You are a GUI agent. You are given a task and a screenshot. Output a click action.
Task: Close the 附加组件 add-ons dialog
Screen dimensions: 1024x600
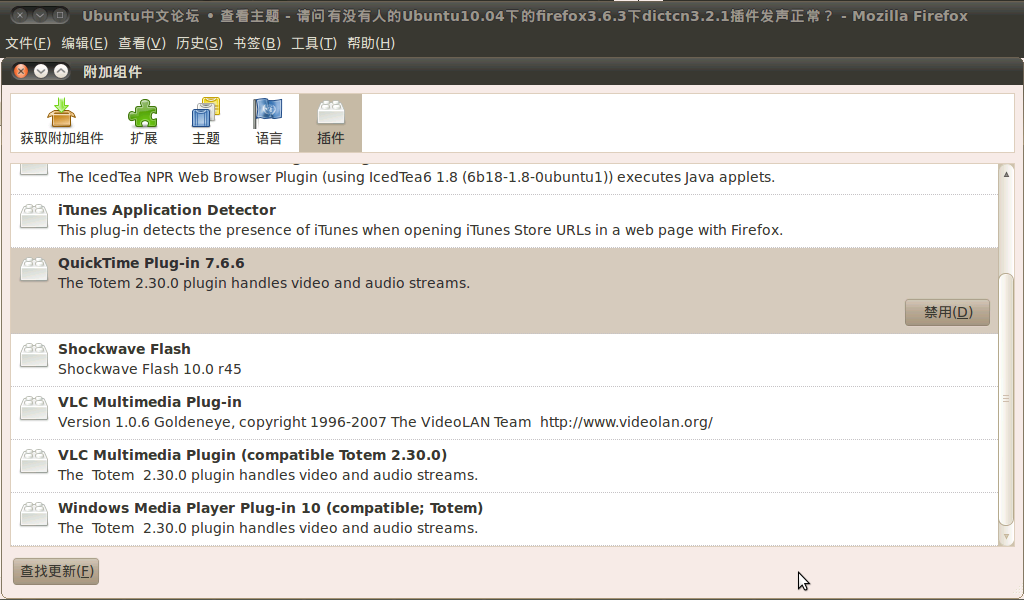(21, 71)
